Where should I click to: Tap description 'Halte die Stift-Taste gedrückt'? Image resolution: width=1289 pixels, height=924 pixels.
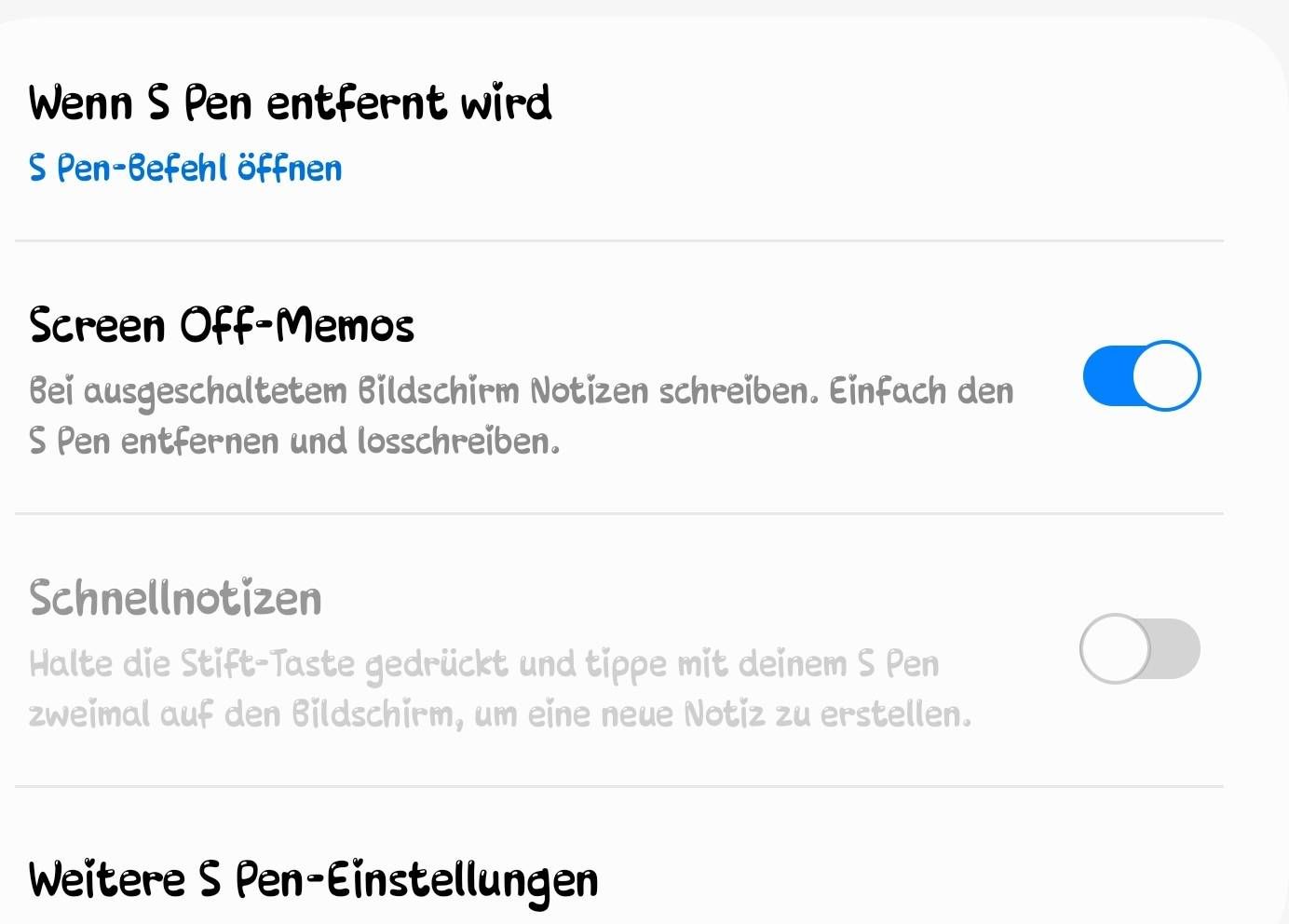(x=268, y=665)
